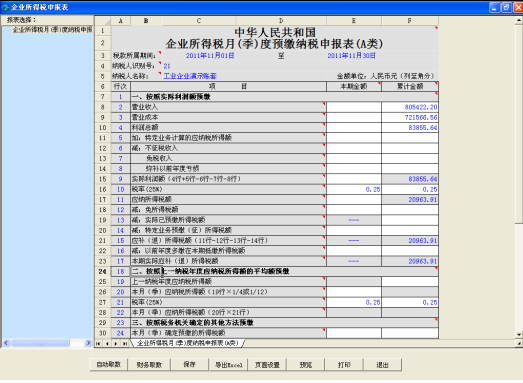Select row header 24

pyautogui.click(x=102, y=271)
